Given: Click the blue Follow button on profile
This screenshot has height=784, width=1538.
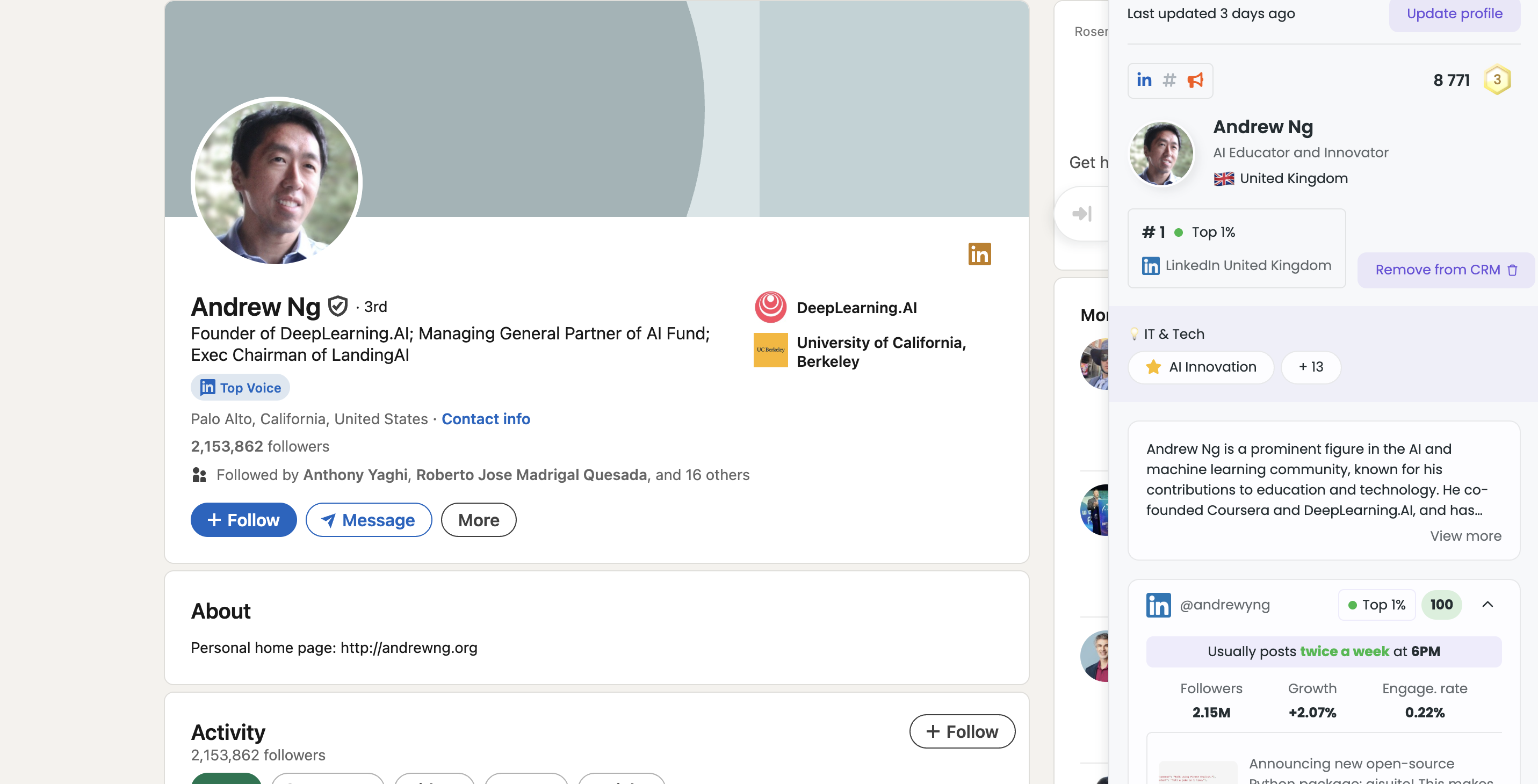Looking at the screenshot, I should click(243, 520).
